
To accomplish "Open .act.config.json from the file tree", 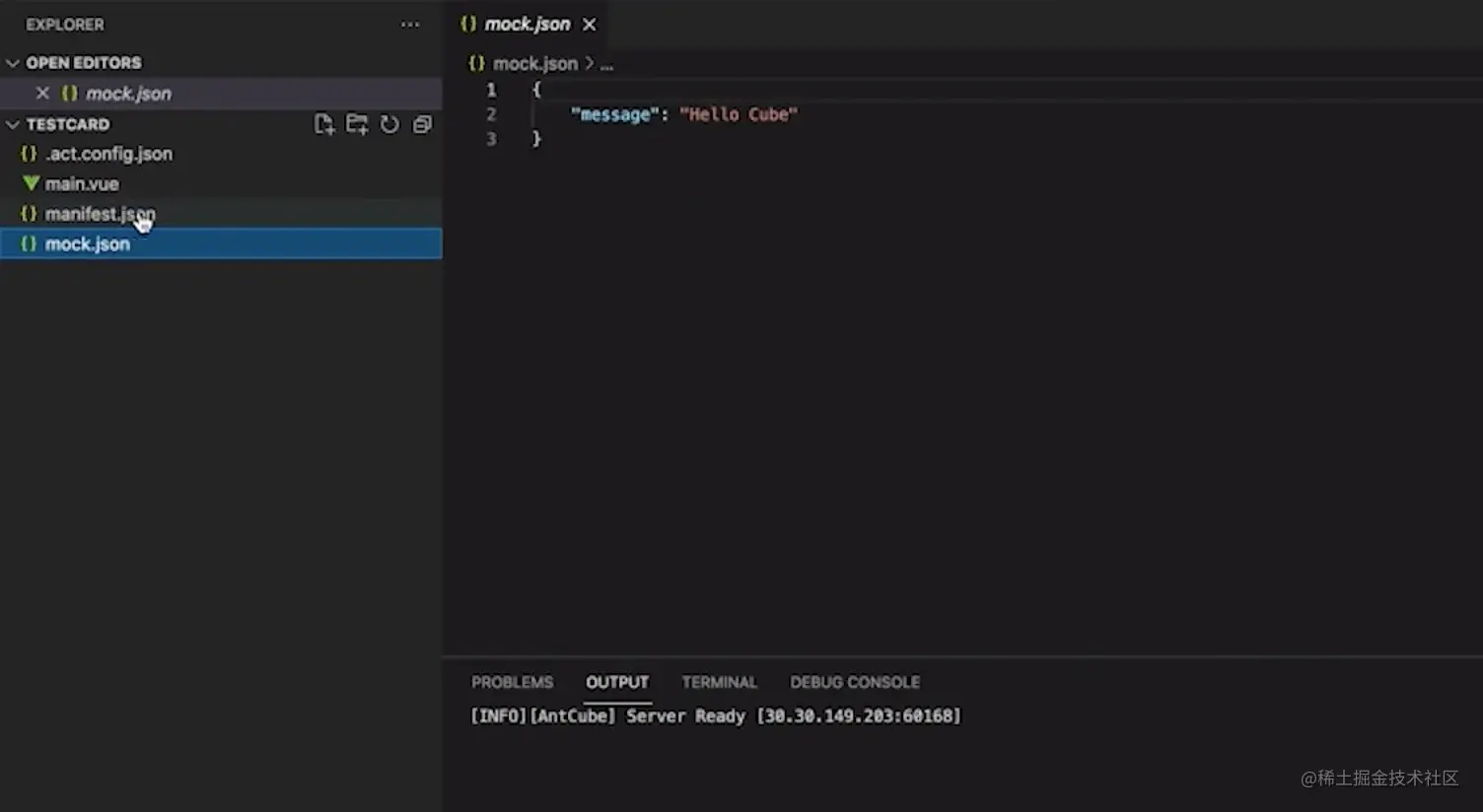I will click(221, 154).
